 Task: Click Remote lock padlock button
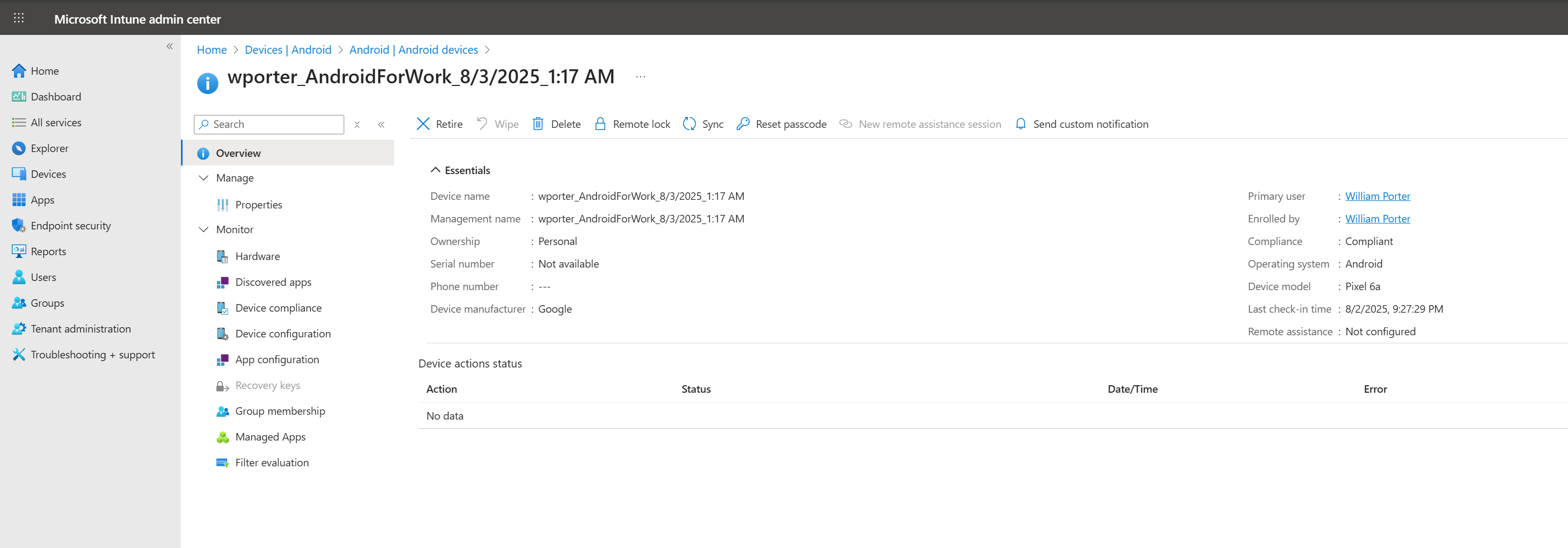632,124
